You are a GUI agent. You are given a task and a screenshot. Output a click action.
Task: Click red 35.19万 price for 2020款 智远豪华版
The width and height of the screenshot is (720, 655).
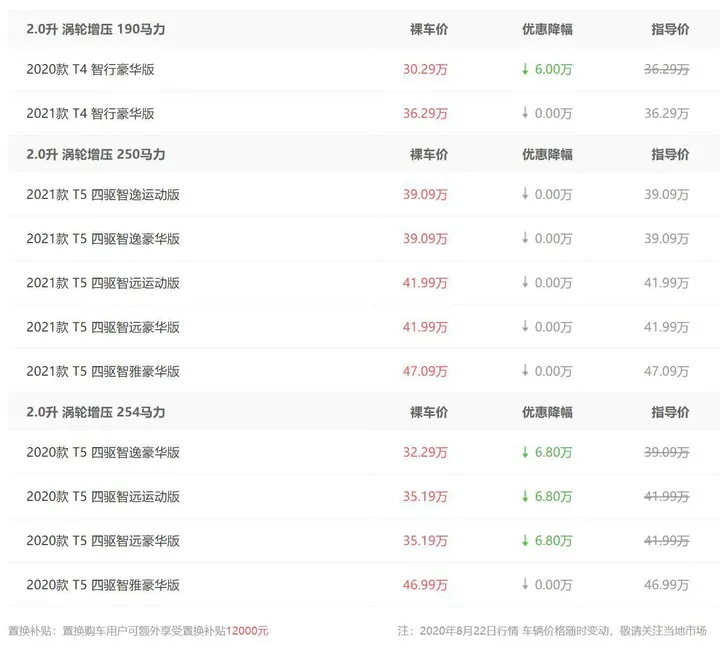coord(425,541)
